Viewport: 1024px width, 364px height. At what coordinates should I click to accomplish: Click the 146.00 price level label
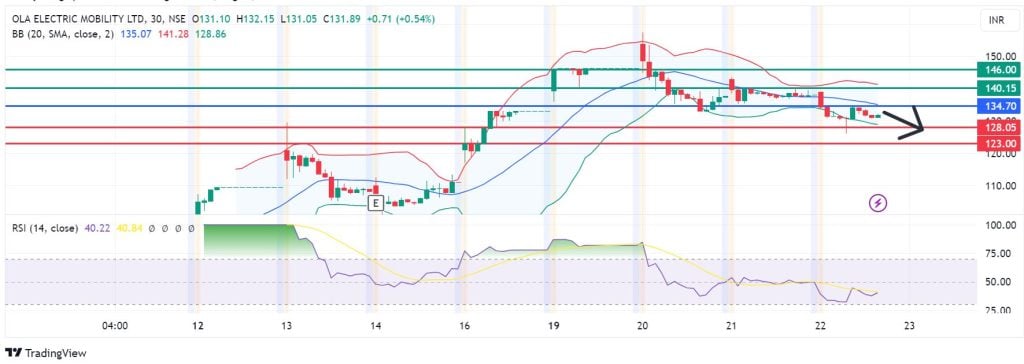(999, 70)
